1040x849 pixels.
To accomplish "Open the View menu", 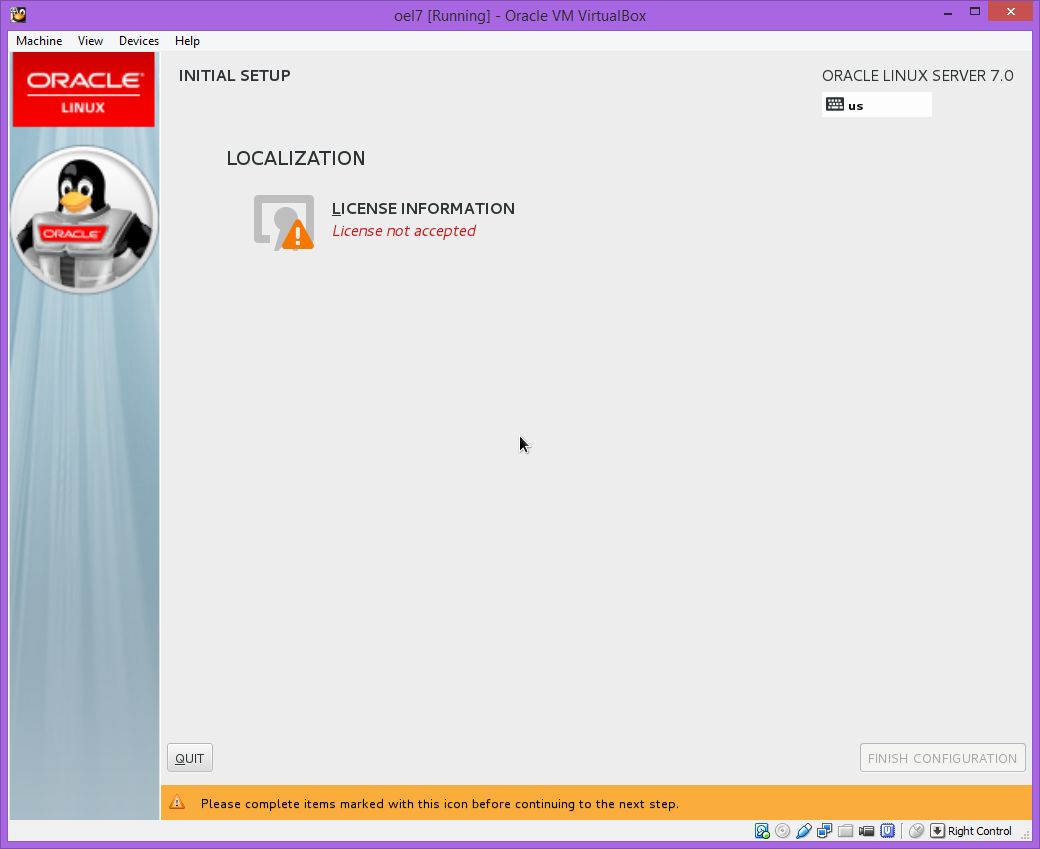I will tap(90, 40).
